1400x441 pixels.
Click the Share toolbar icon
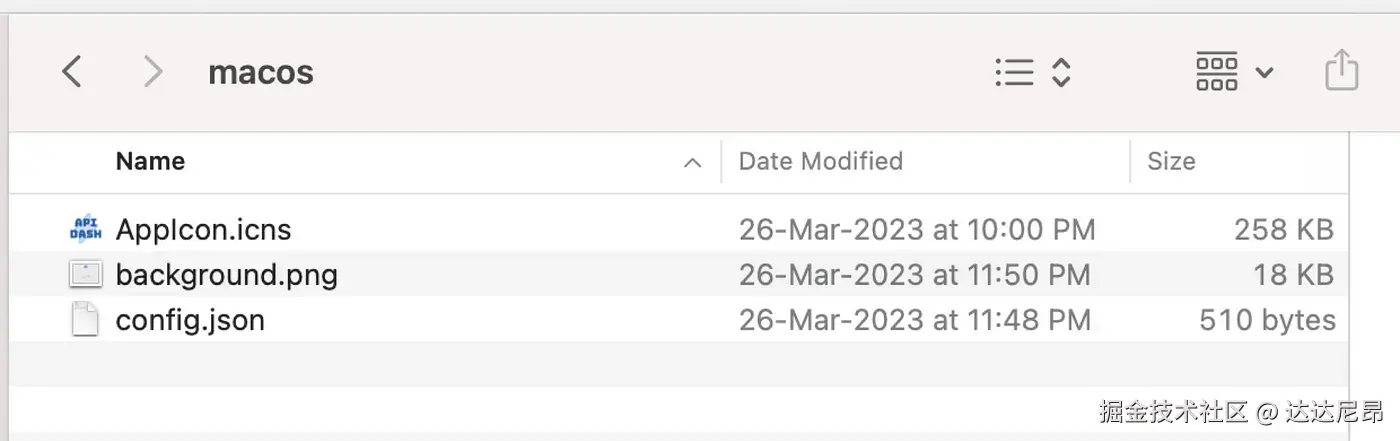tap(1341, 71)
